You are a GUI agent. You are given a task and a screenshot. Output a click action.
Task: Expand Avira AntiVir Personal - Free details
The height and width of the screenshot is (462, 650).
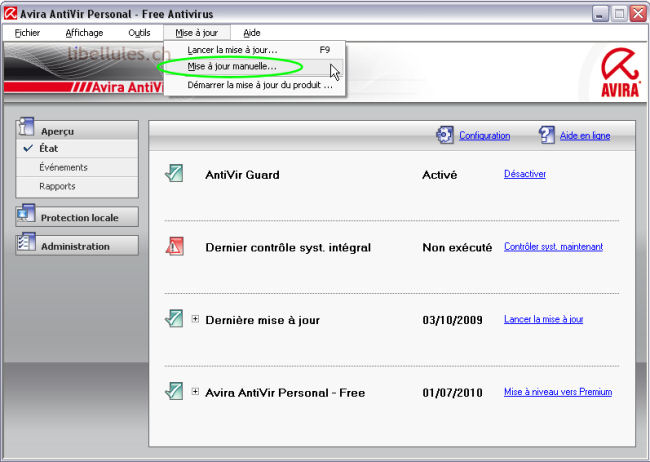click(x=195, y=391)
